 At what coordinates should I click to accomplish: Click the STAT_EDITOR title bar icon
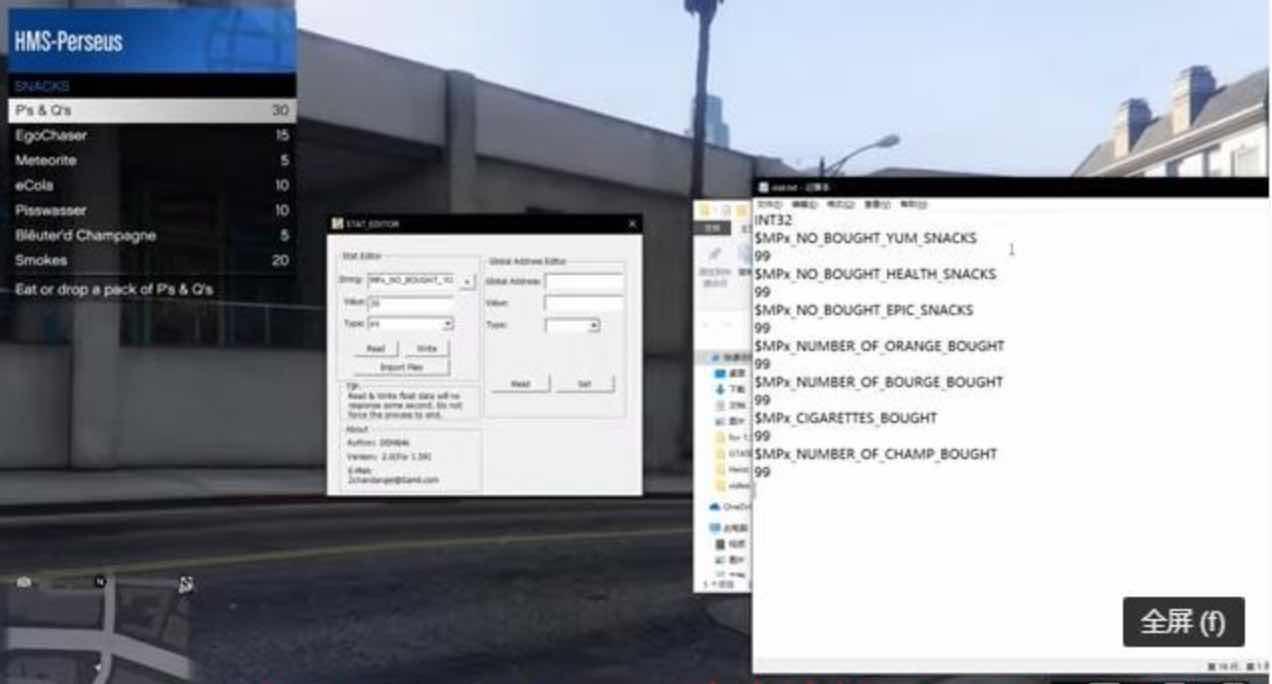(337, 224)
